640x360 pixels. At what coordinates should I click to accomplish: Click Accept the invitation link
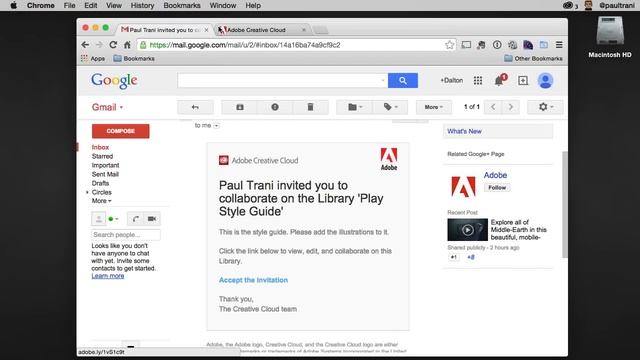point(253,280)
